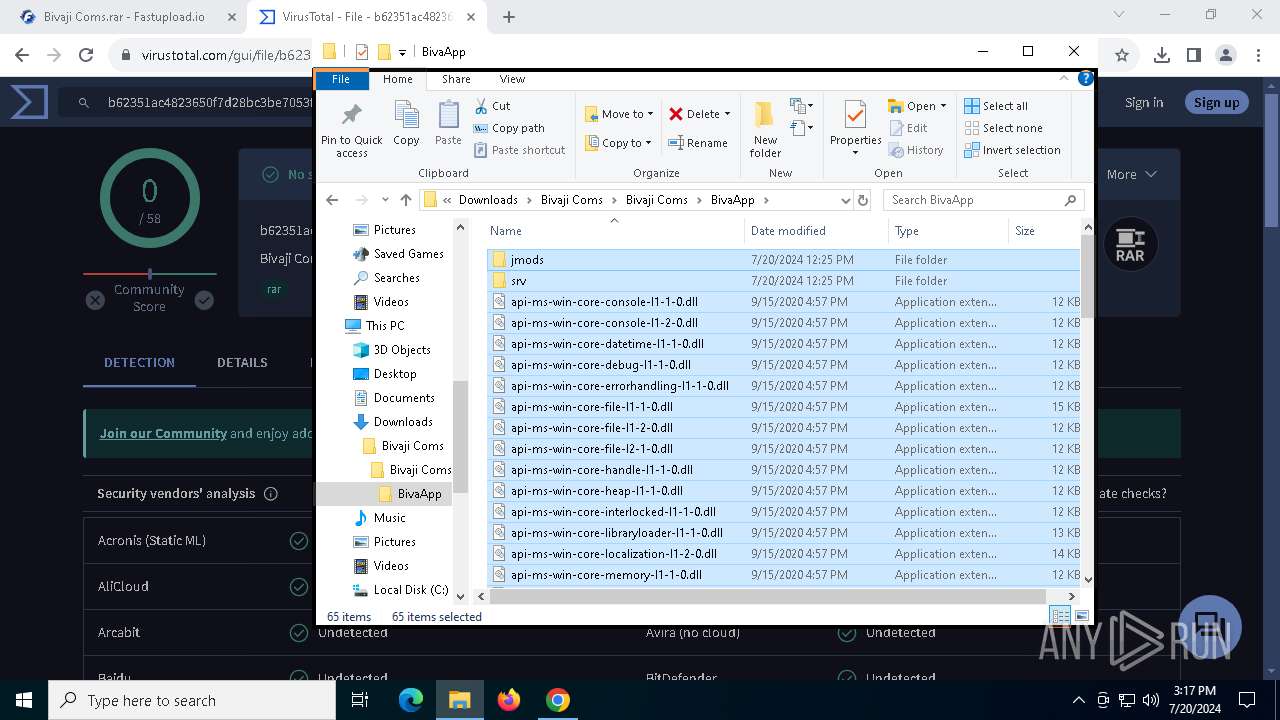Click Invert selection in ribbon

[1012, 150]
